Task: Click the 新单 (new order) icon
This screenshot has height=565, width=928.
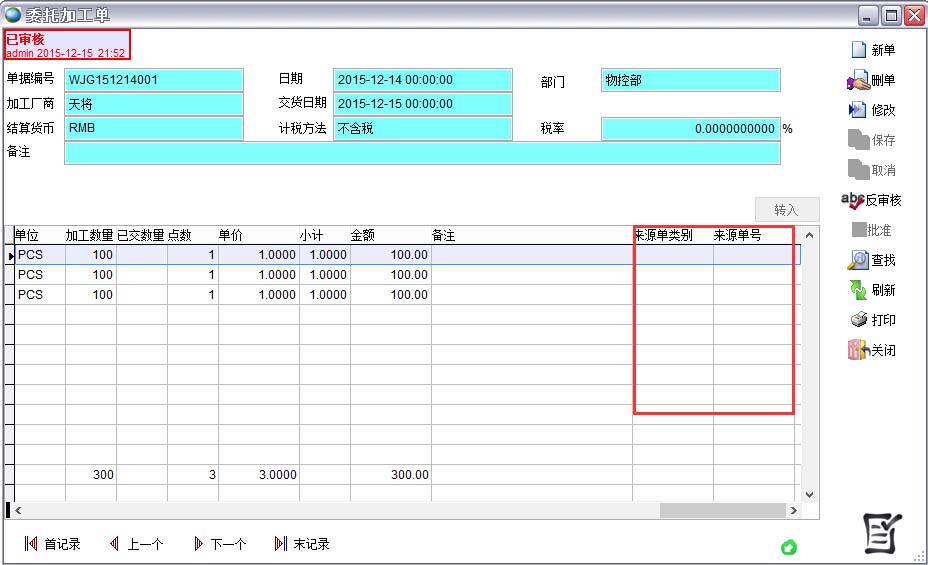Action: 858,50
